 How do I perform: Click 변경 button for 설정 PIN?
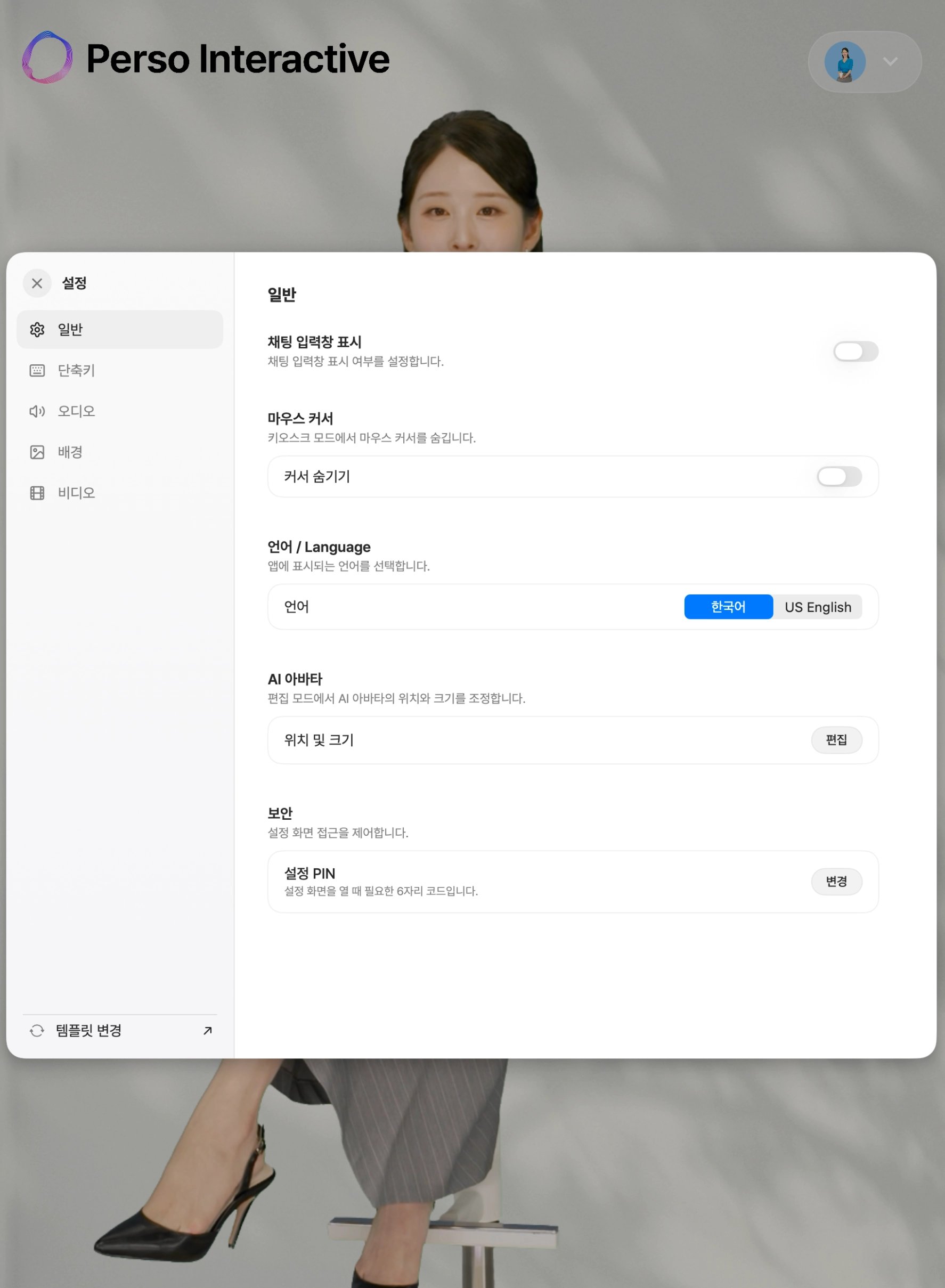[x=836, y=882]
